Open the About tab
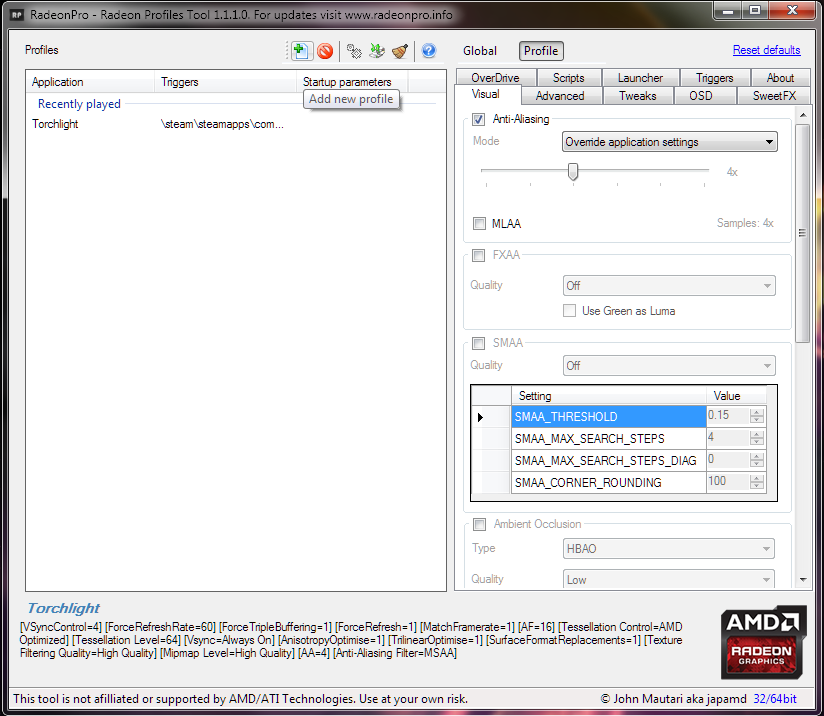 [780, 78]
